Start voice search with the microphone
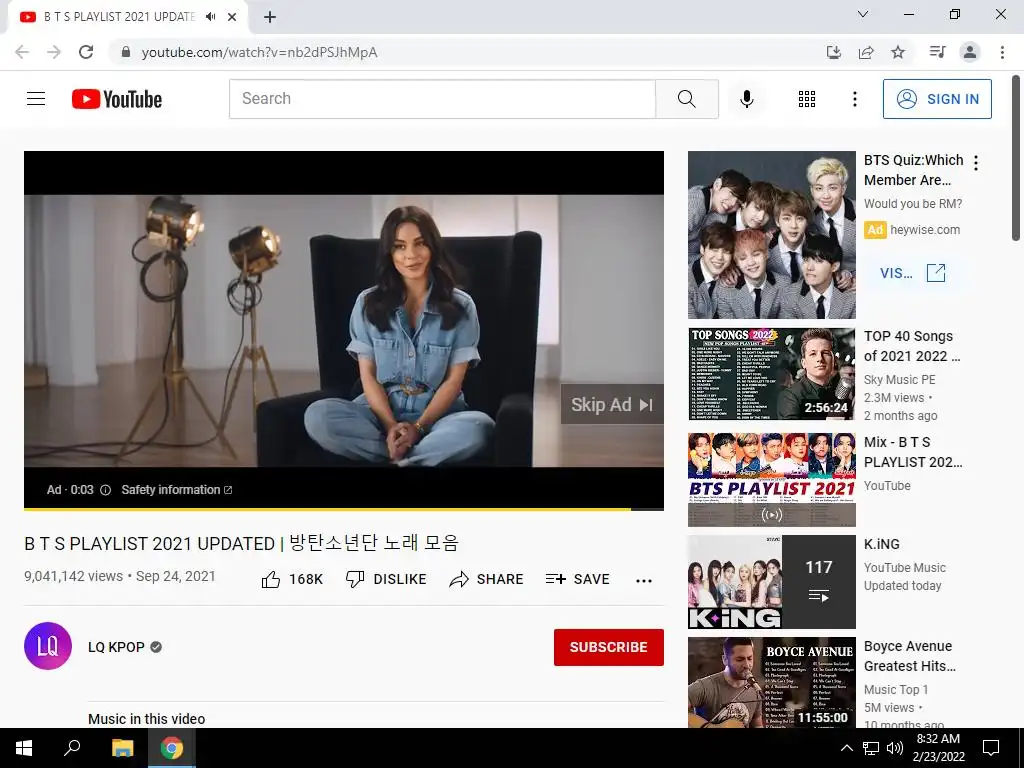Screen dimensions: 1024x768 point(746,99)
